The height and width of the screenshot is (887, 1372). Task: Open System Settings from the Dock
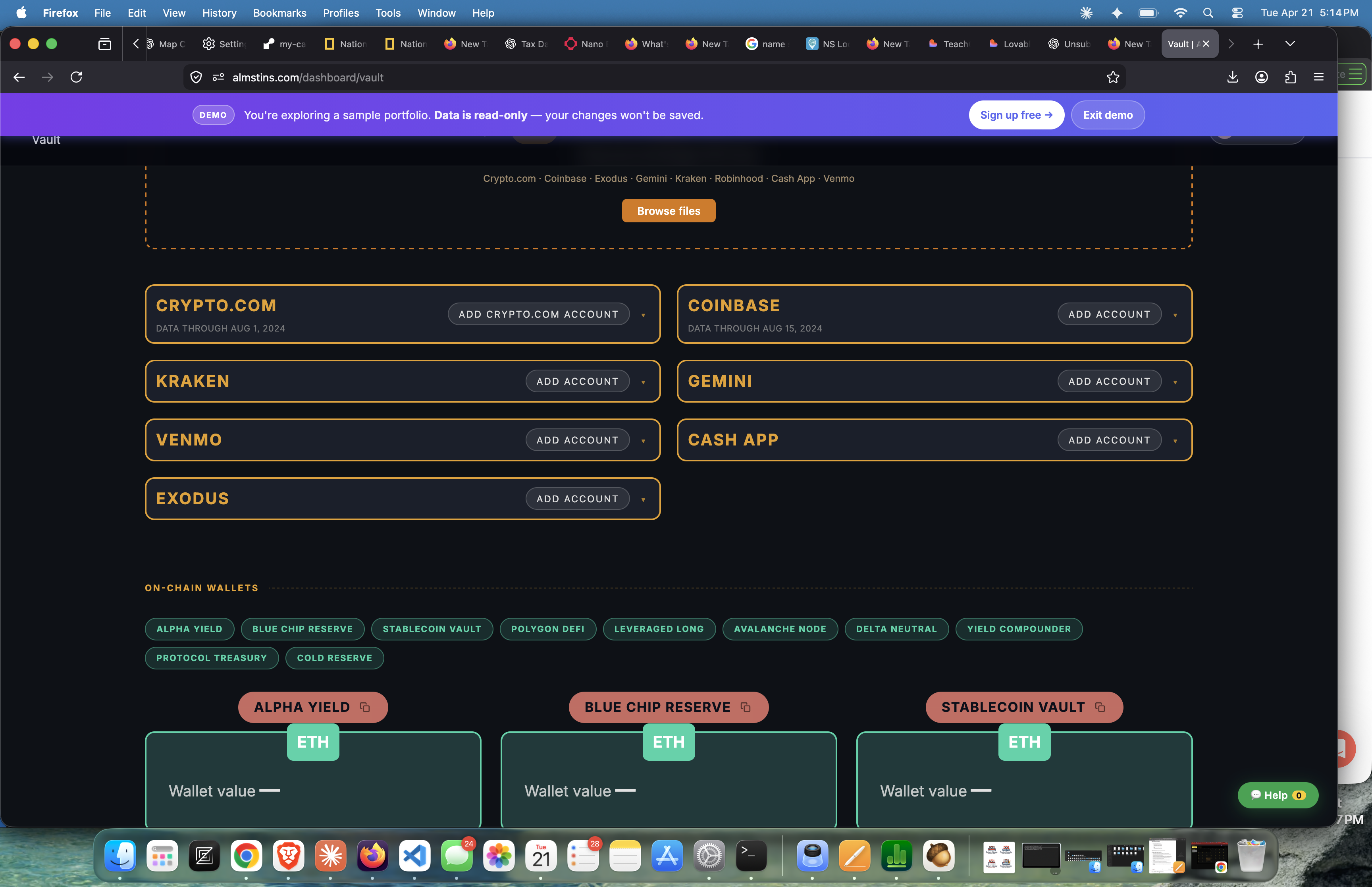709,856
